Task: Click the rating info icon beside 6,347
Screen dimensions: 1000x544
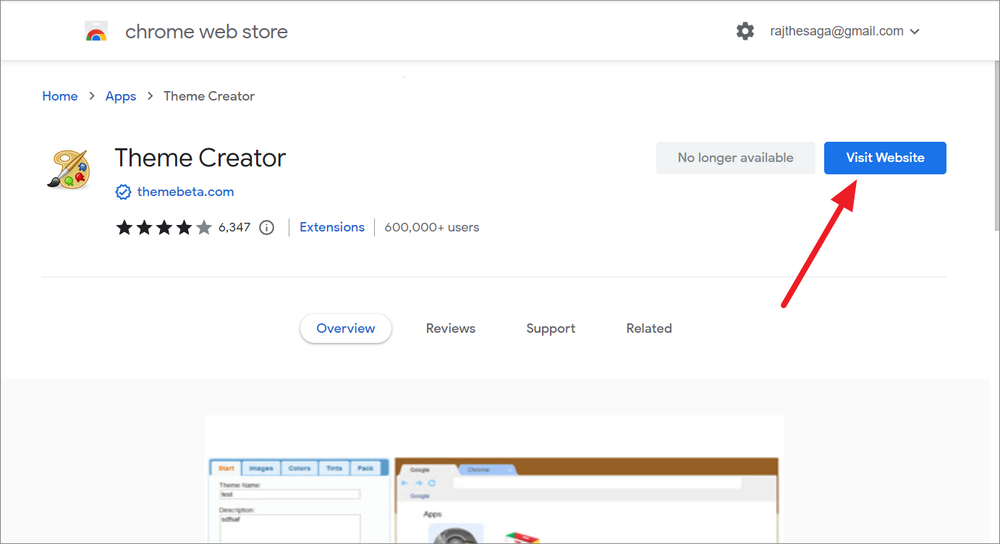Action: click(267, 228)
